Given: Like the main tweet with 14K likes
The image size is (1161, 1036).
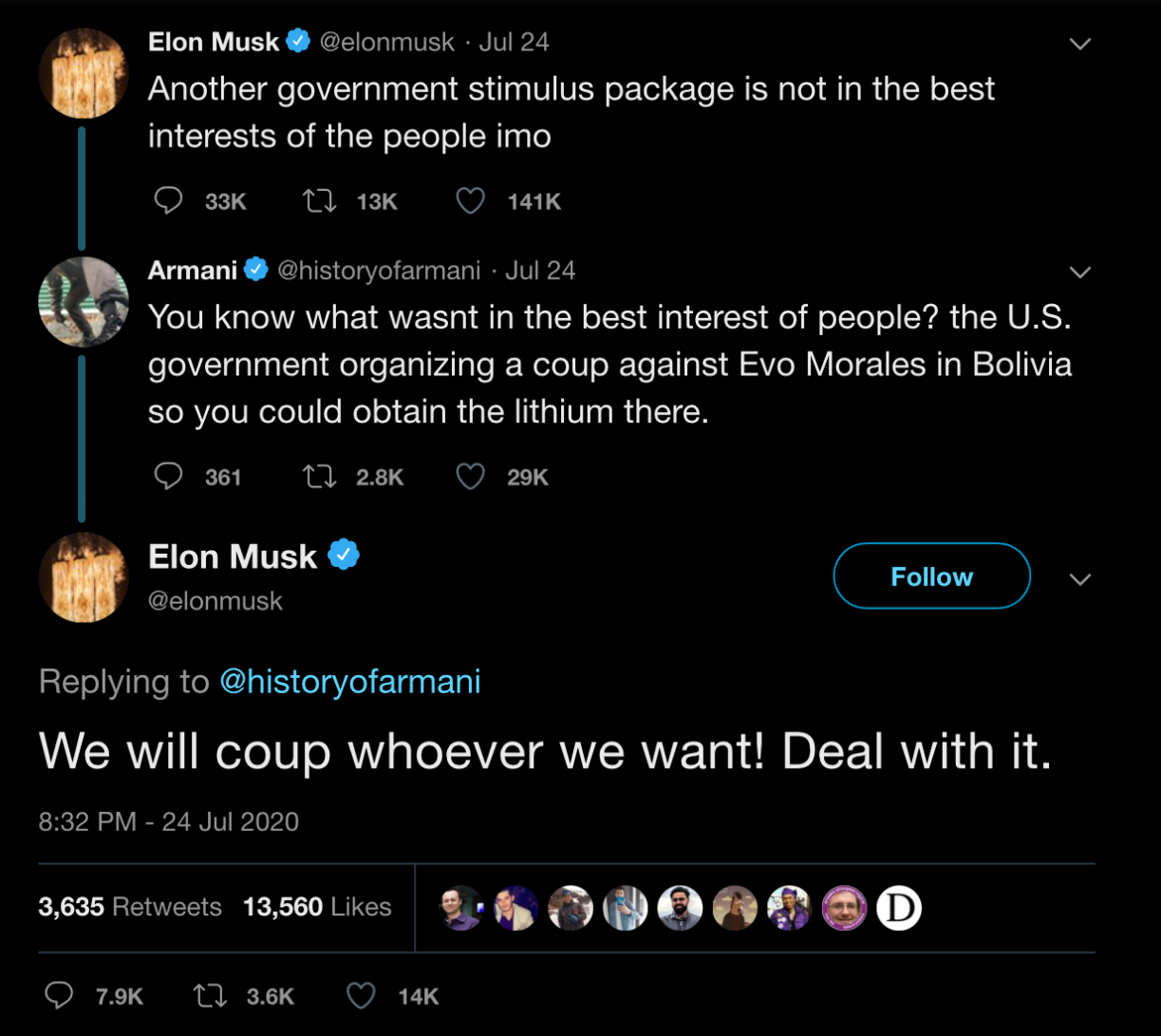Looking at the screenshot, I should tap(361, 995).
